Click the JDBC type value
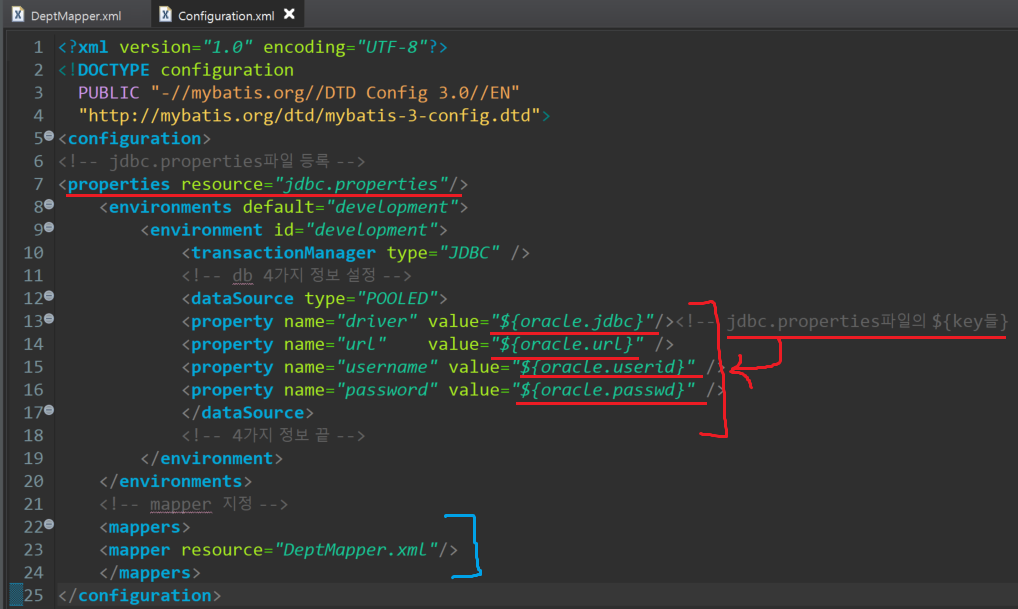The width and height of the screenshot is (1018, 609). tap(469, 253)
